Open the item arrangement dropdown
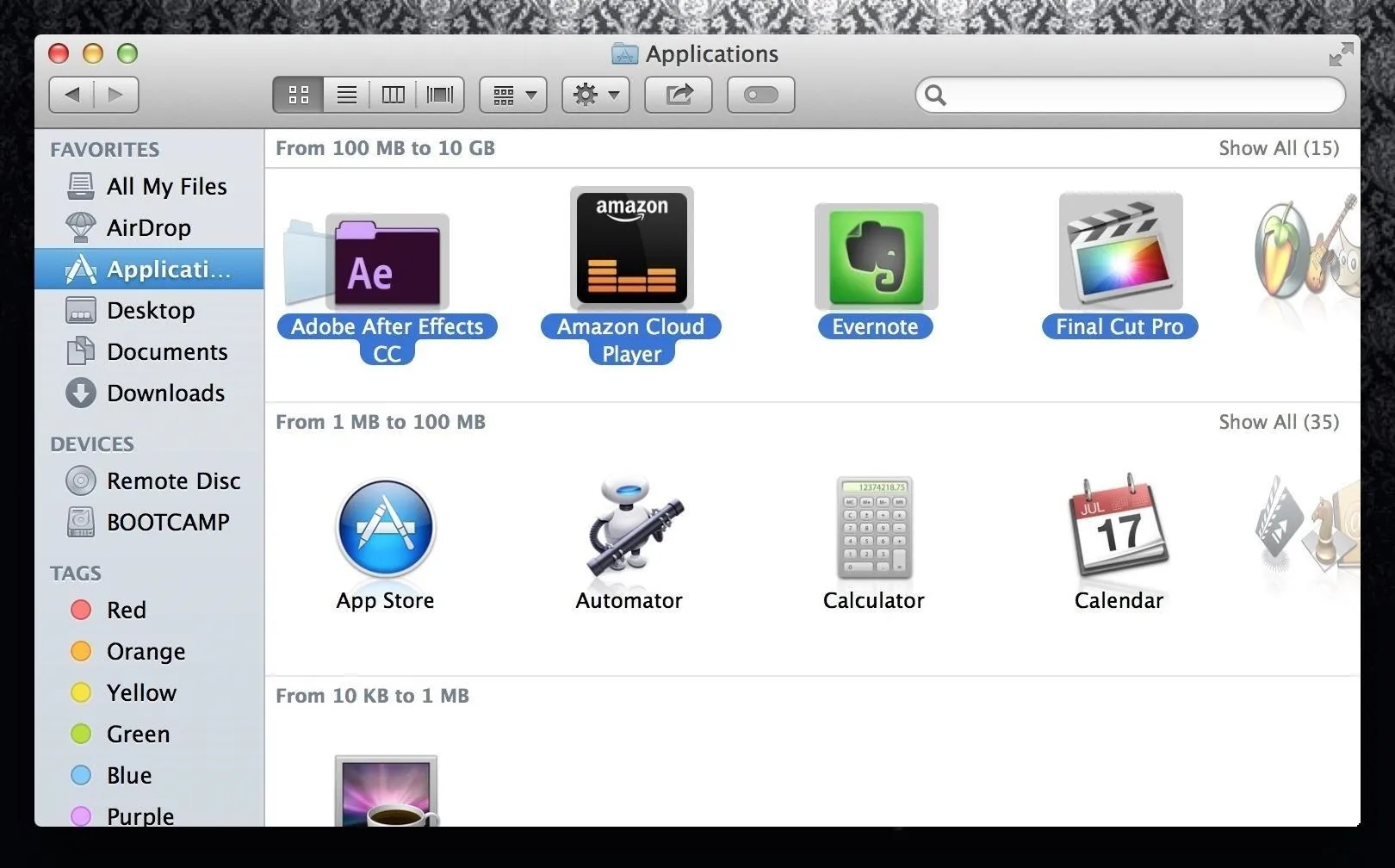Viewport: 1395px width, 868px height. (x=513, y=95)
